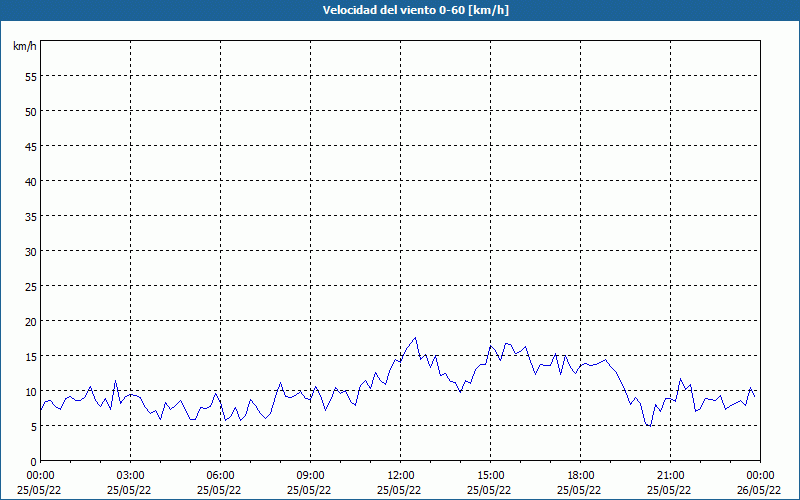
Task: Click the 26/05/22 date label
Action: (x=759, y=490)
